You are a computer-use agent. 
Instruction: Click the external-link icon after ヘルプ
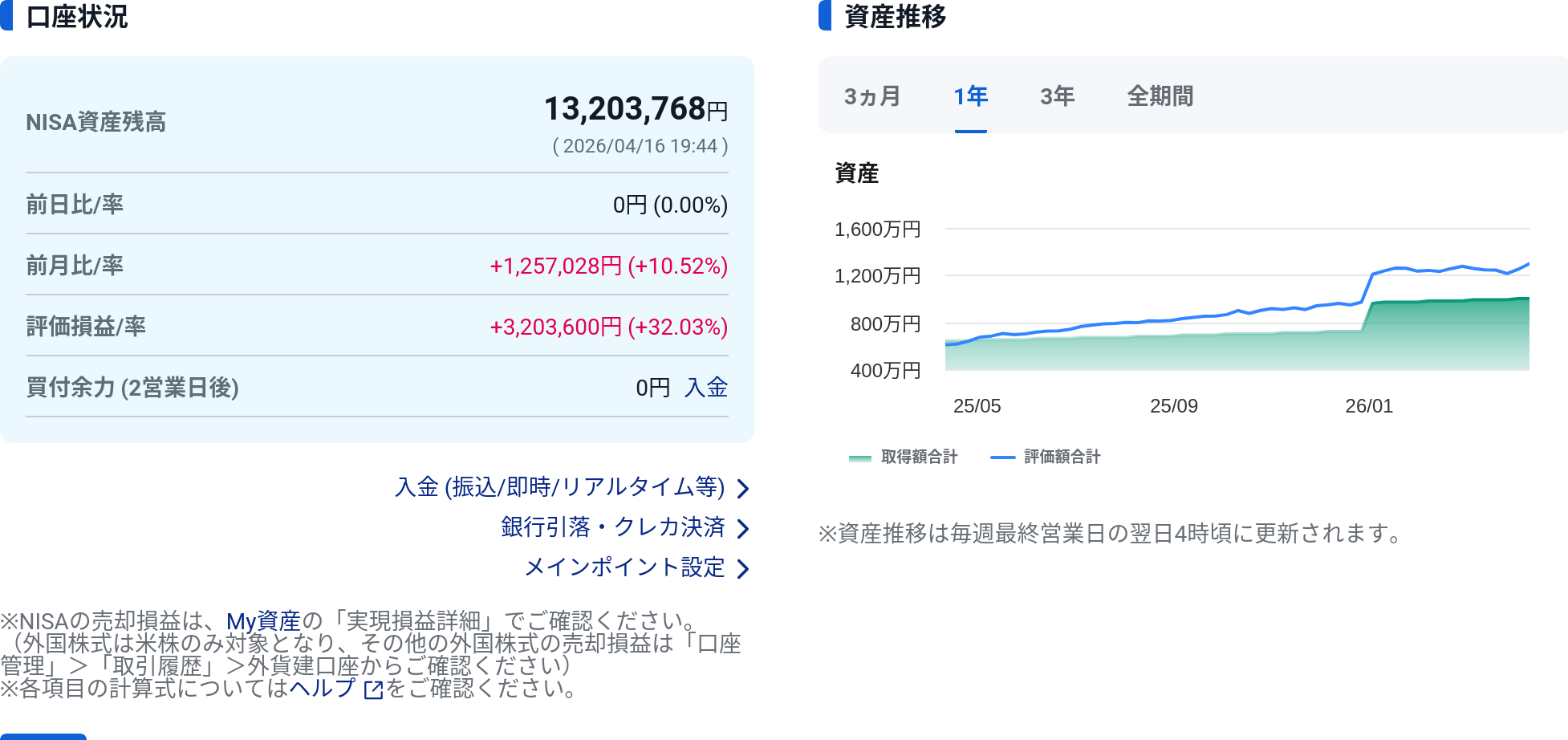pyautogui.click(x=373, y=690)
